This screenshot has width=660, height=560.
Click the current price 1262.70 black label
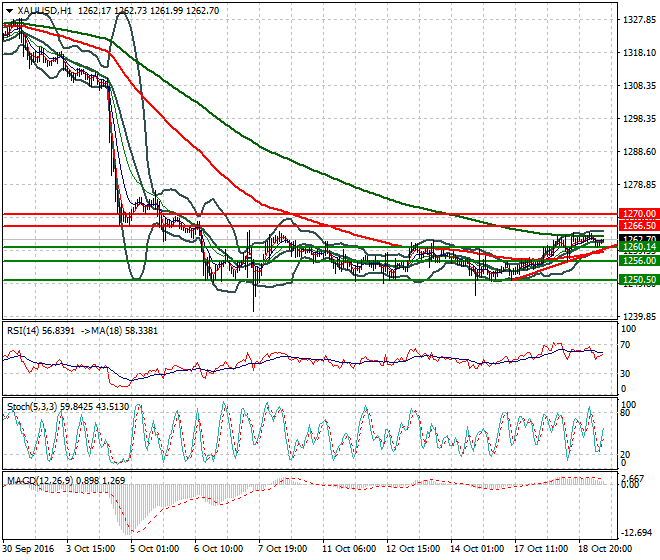(639, 238)
